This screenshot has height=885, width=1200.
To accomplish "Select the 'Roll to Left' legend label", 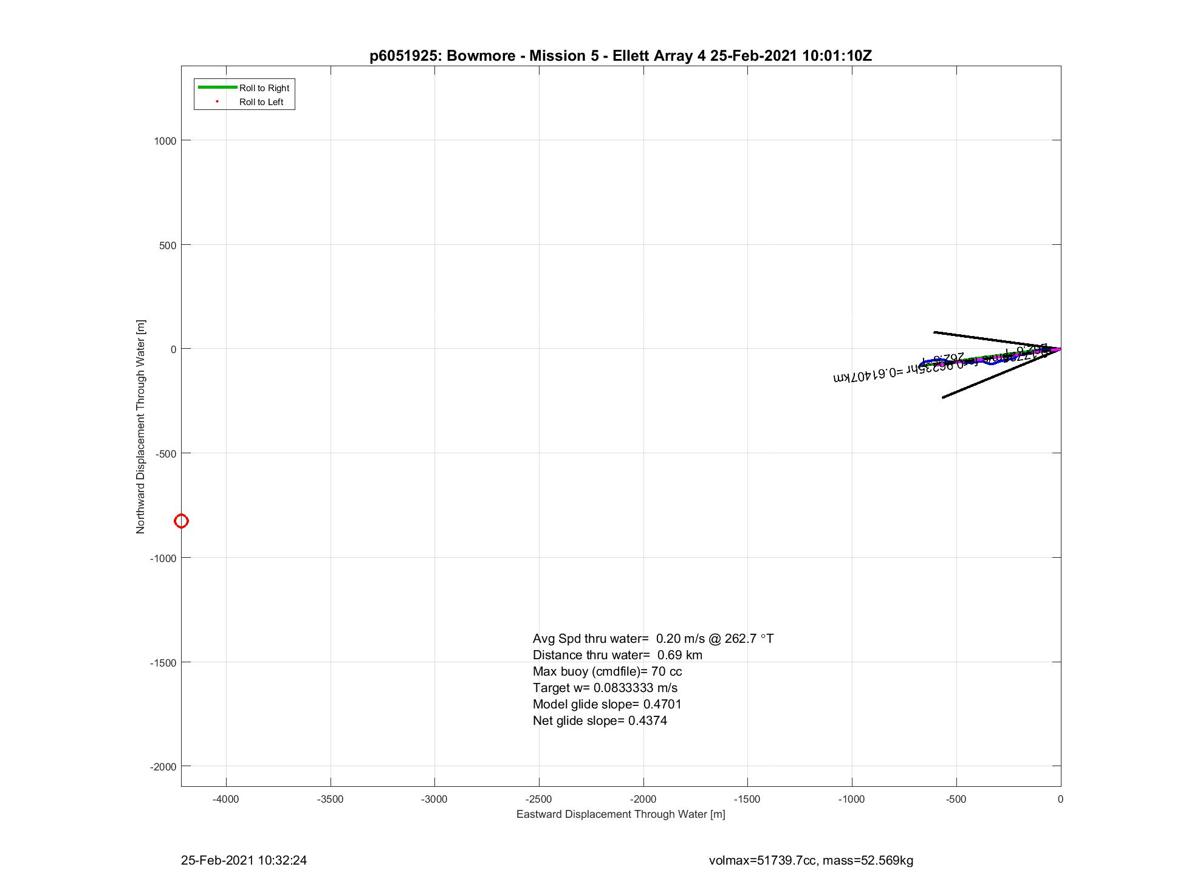I will (261, 102).
